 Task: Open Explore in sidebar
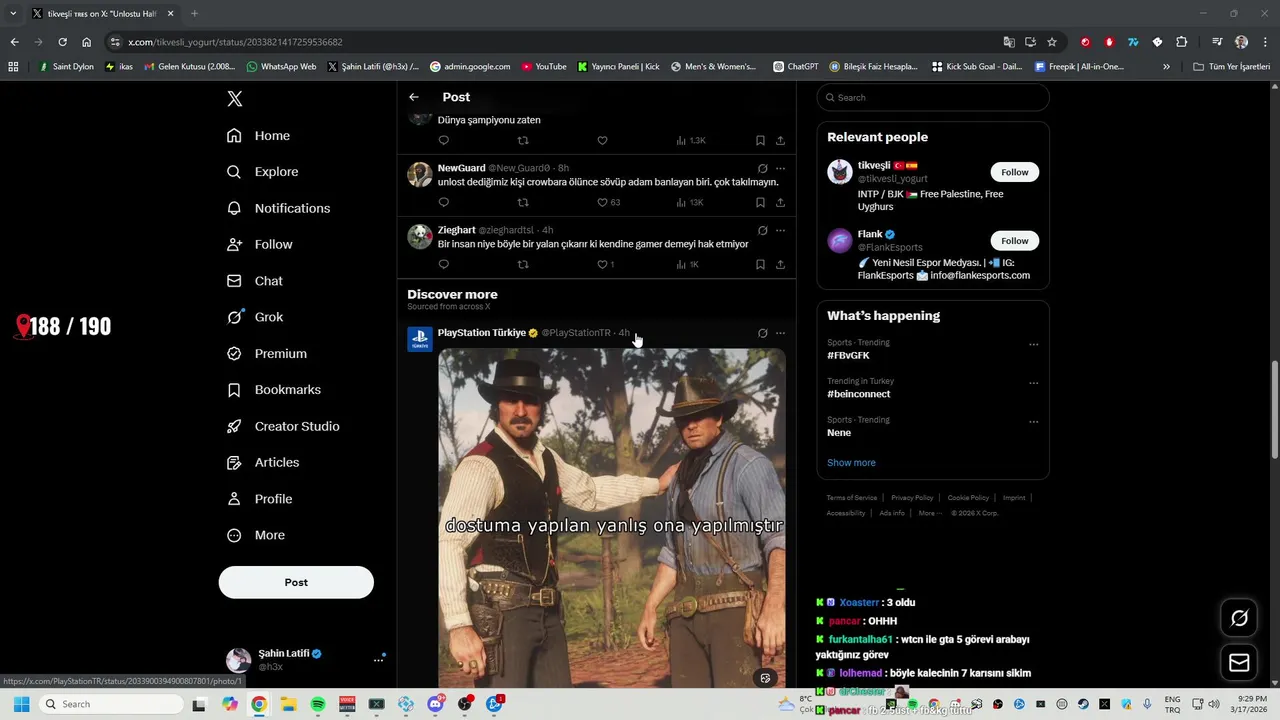[x=262, y=172]
